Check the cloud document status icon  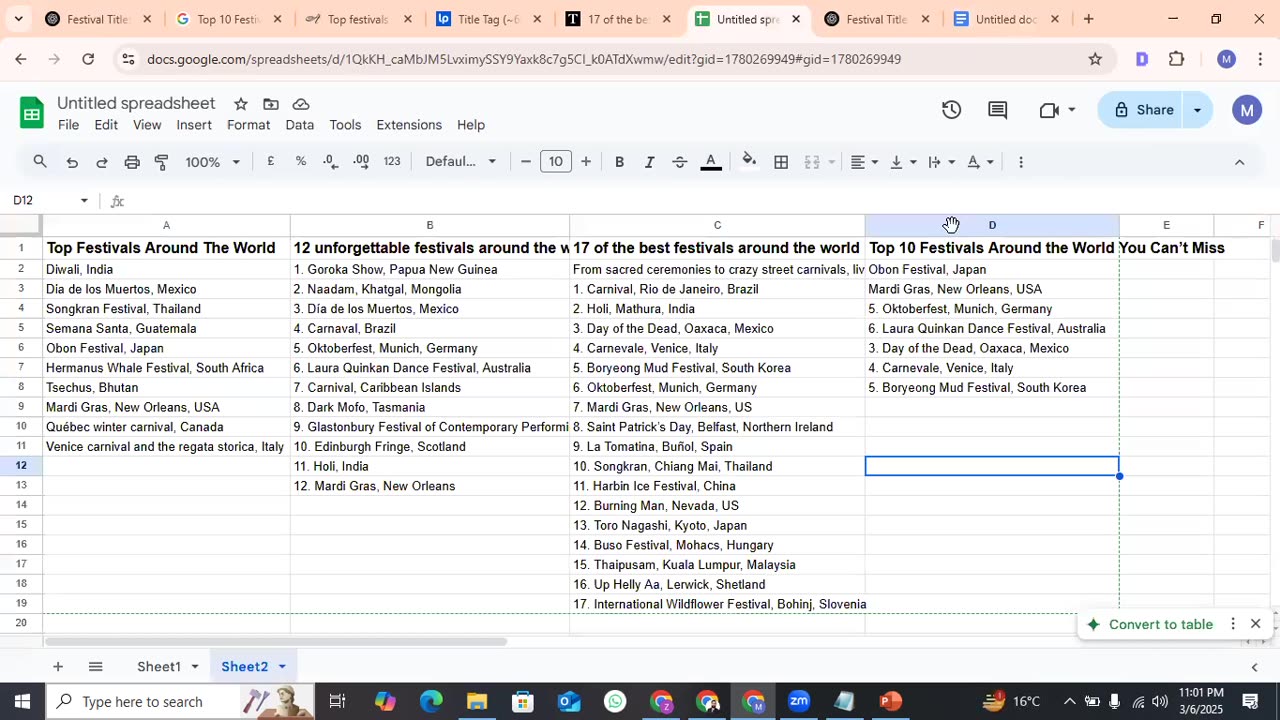301,104
